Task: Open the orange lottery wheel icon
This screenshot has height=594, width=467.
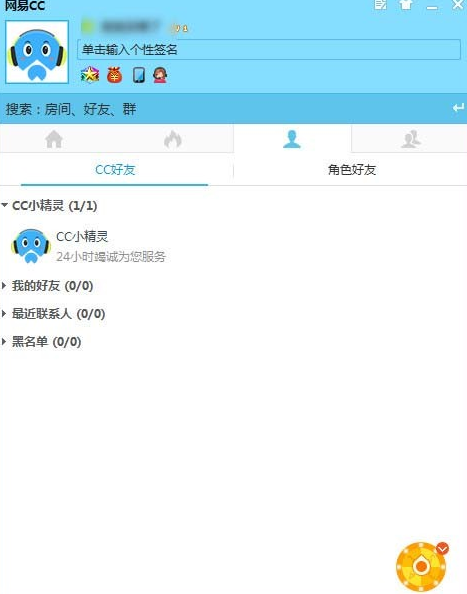Action: point(421,567)
